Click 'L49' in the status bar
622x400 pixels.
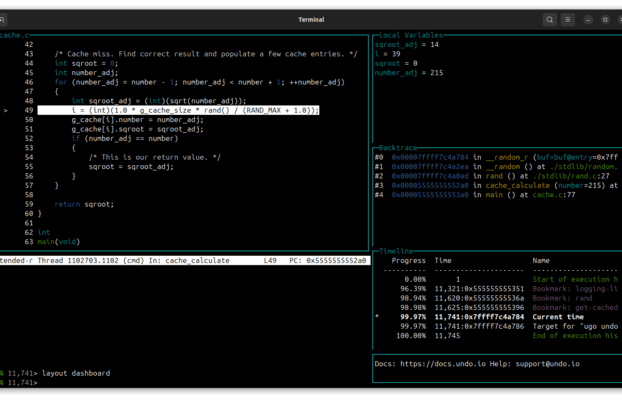(x=270, y=261)
